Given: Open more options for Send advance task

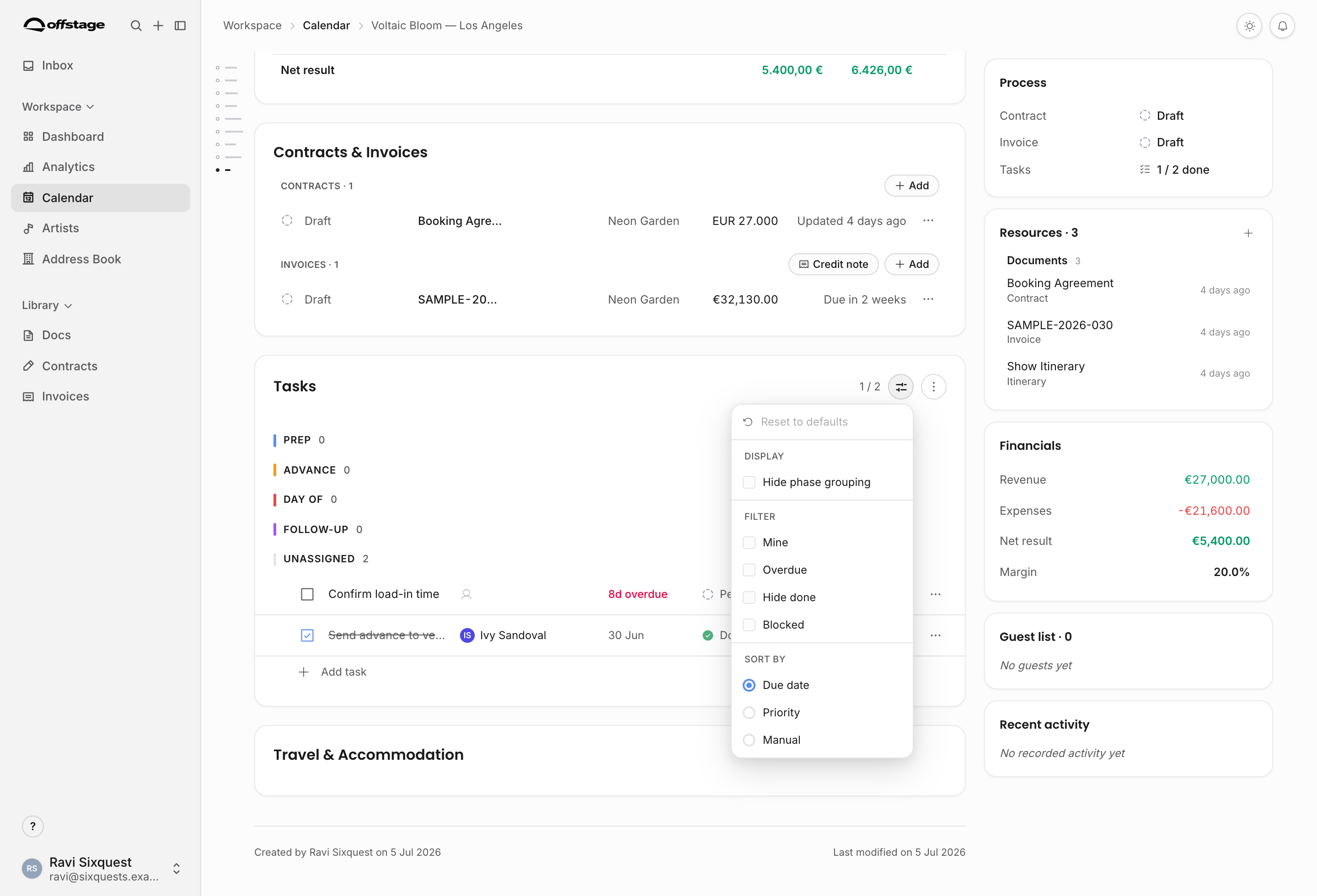Looking at the screenshot, I should point(936,635).
